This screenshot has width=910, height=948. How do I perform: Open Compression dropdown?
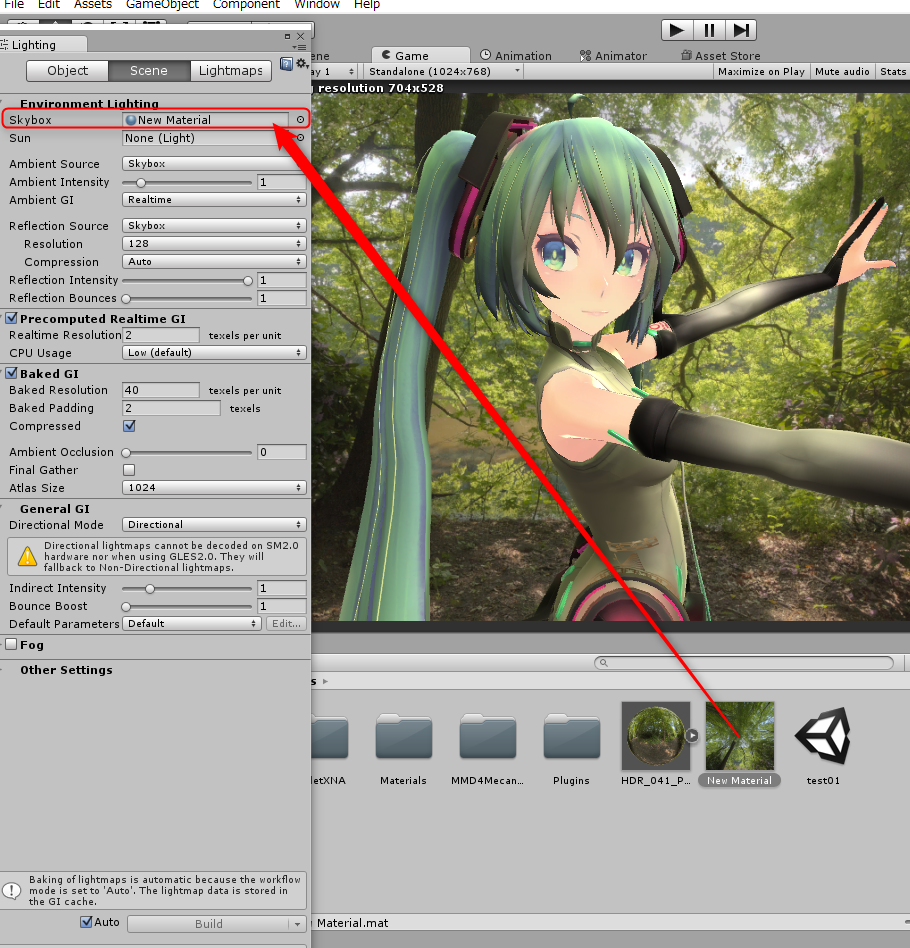click(x=214, y=262)
